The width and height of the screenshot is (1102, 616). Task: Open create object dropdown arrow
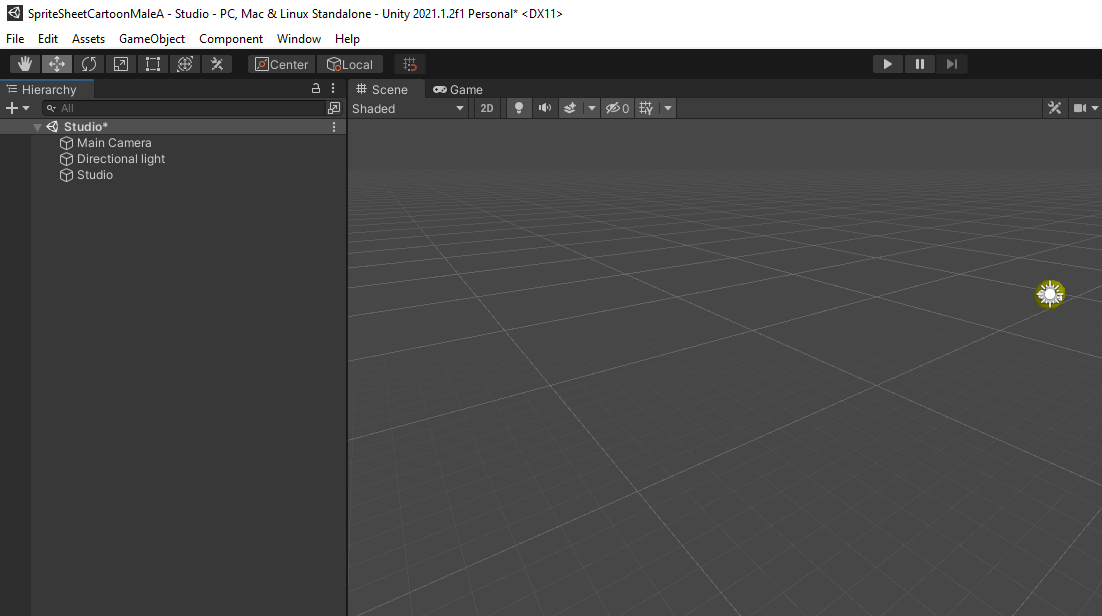[x=26, y=108]
